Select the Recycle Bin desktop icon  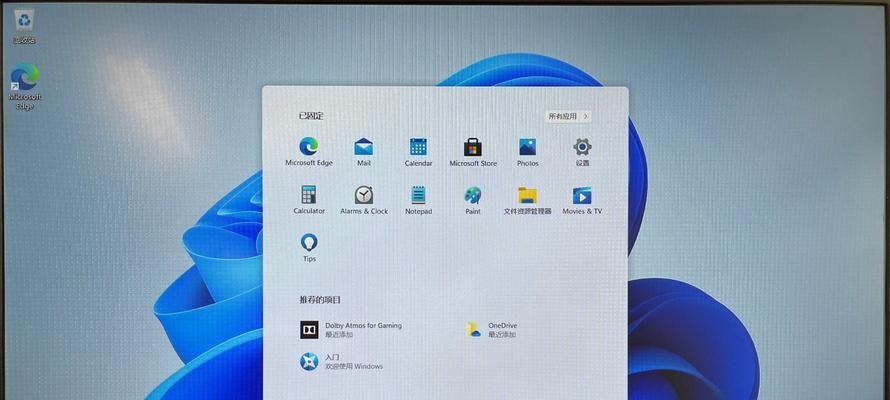coord(24,26)
